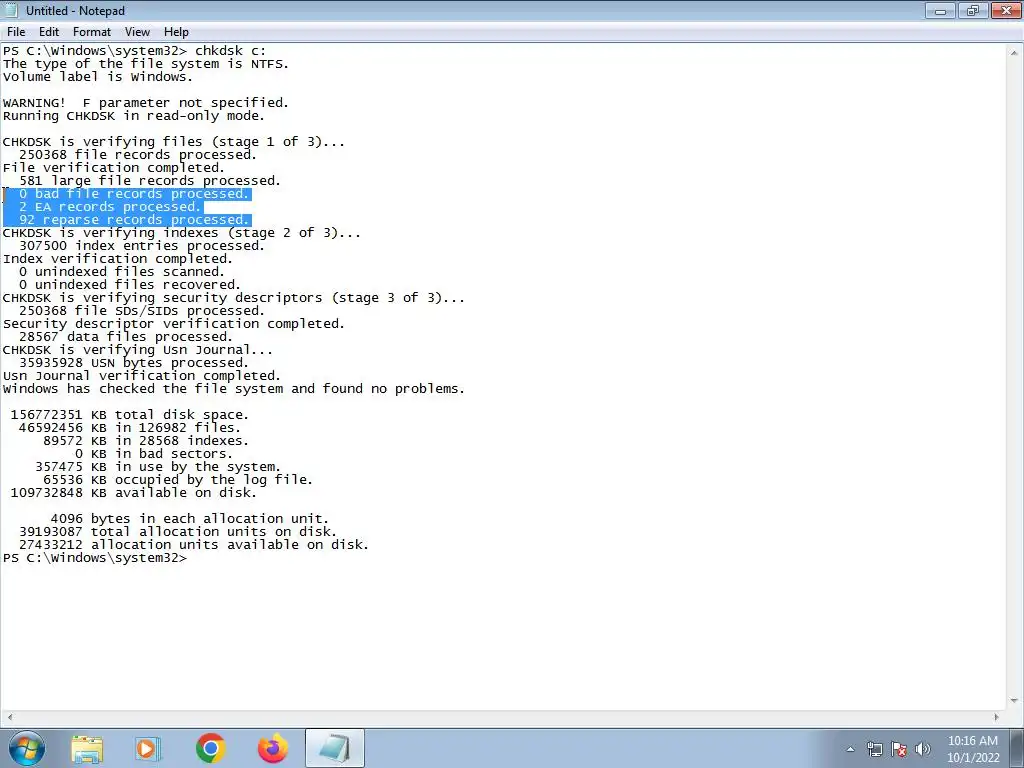Screen dimensions: 1024x768
Task: Click the 'WARNING! F parameter not specified.' line
Action: tap(146, 103)
